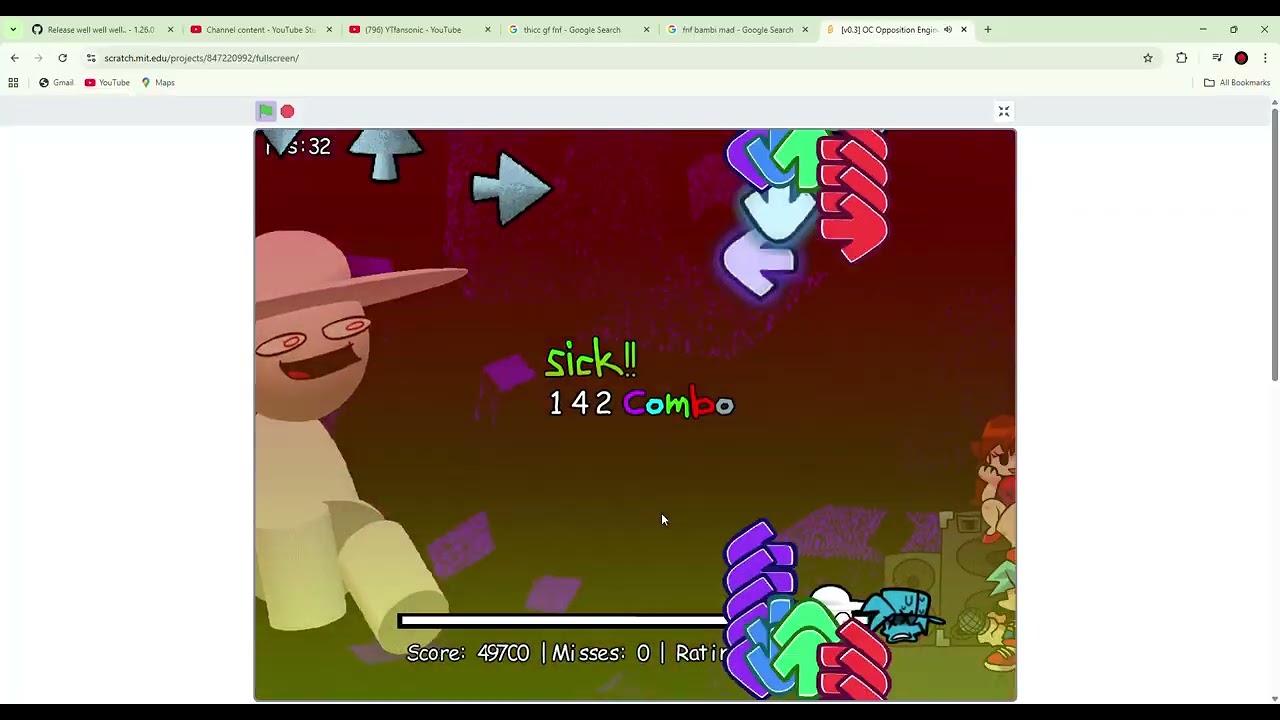Click the gray up arrow receptor near the counter
Viewport: 1280px width, 720px height.
point(385,154)
